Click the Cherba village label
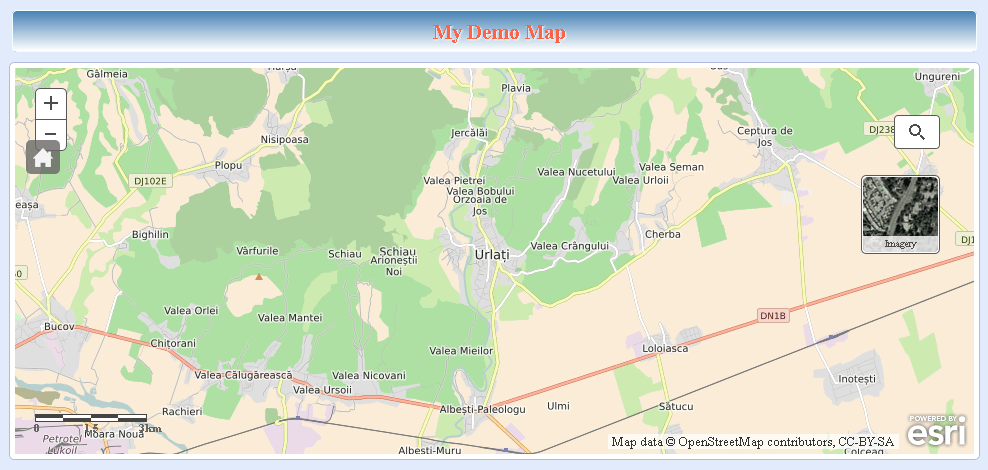988x470 pixels. coord(663,234)
